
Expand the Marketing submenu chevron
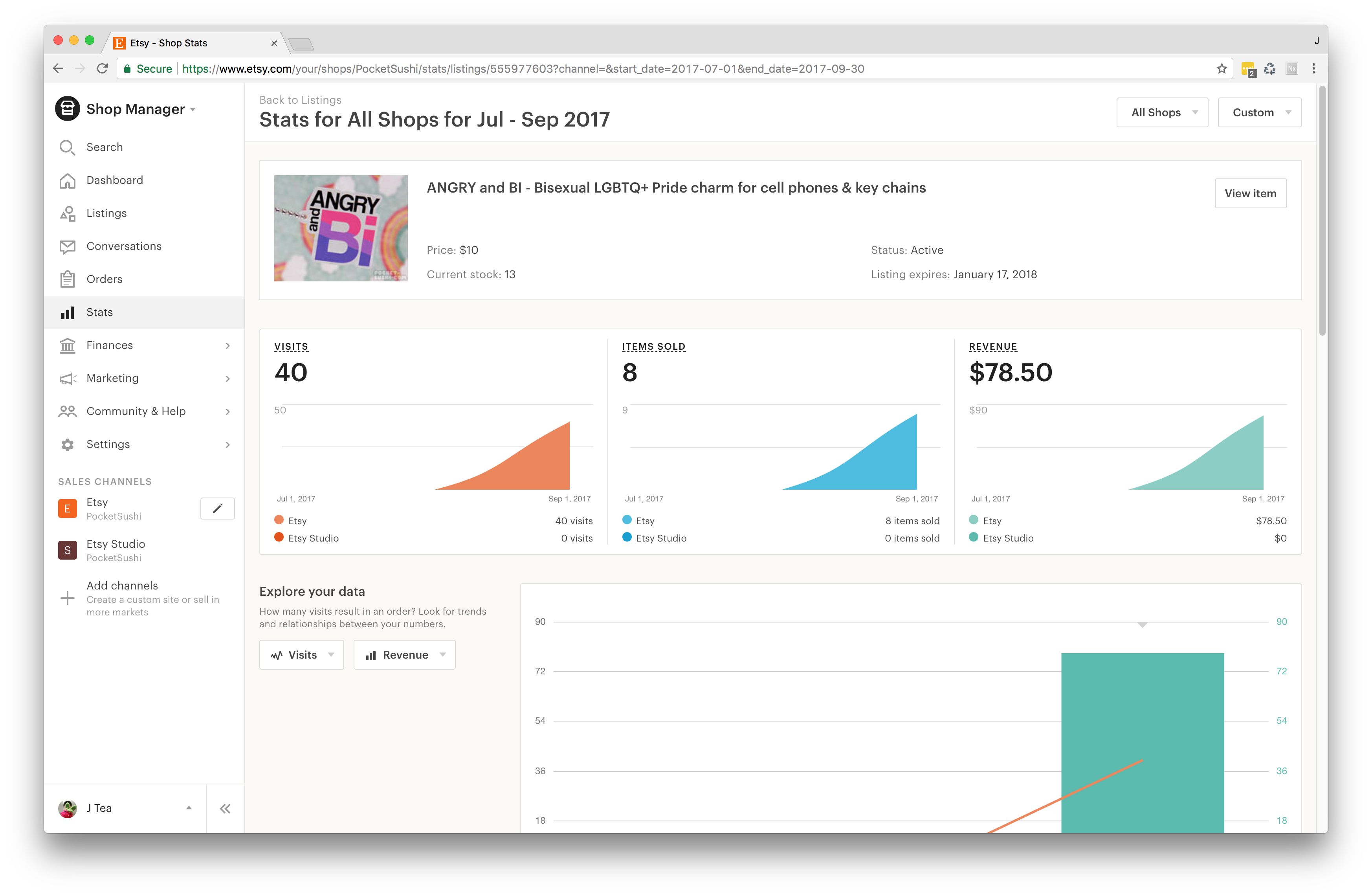coord(228,379)
